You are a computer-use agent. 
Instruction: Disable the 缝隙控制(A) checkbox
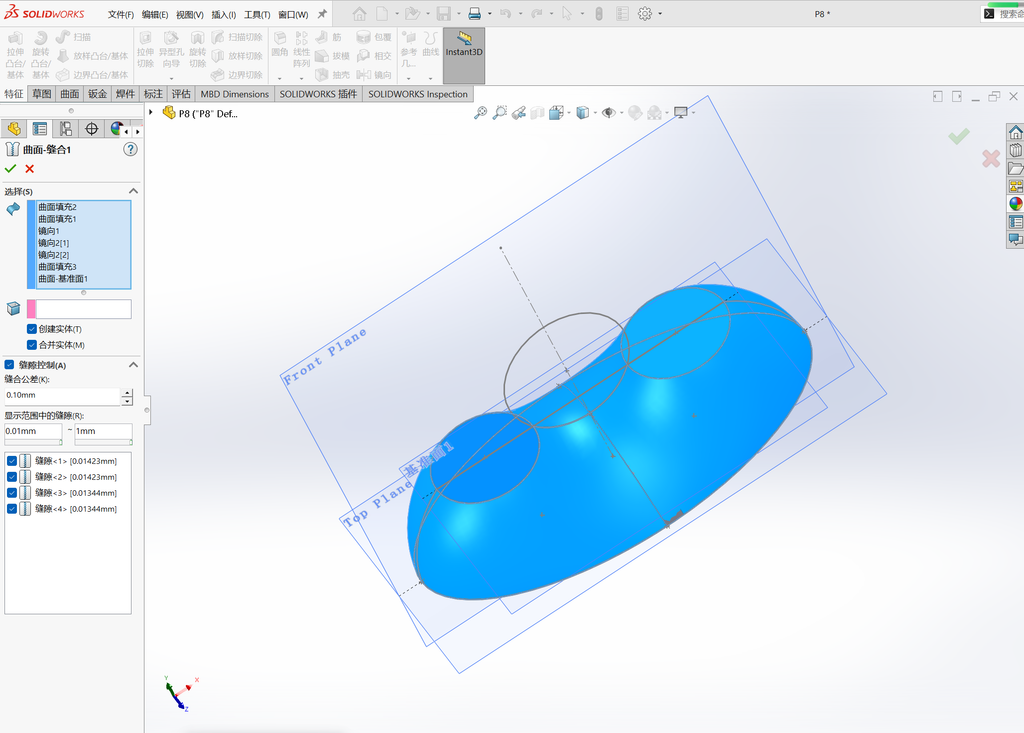tap(9, 365)
